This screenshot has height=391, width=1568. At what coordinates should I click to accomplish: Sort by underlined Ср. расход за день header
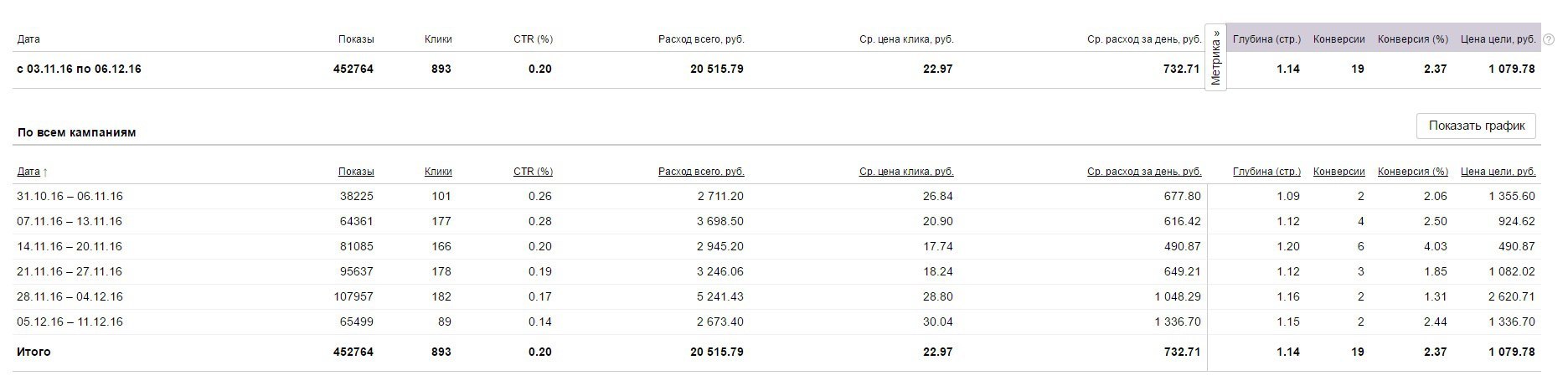click(x=1144, y=172)
